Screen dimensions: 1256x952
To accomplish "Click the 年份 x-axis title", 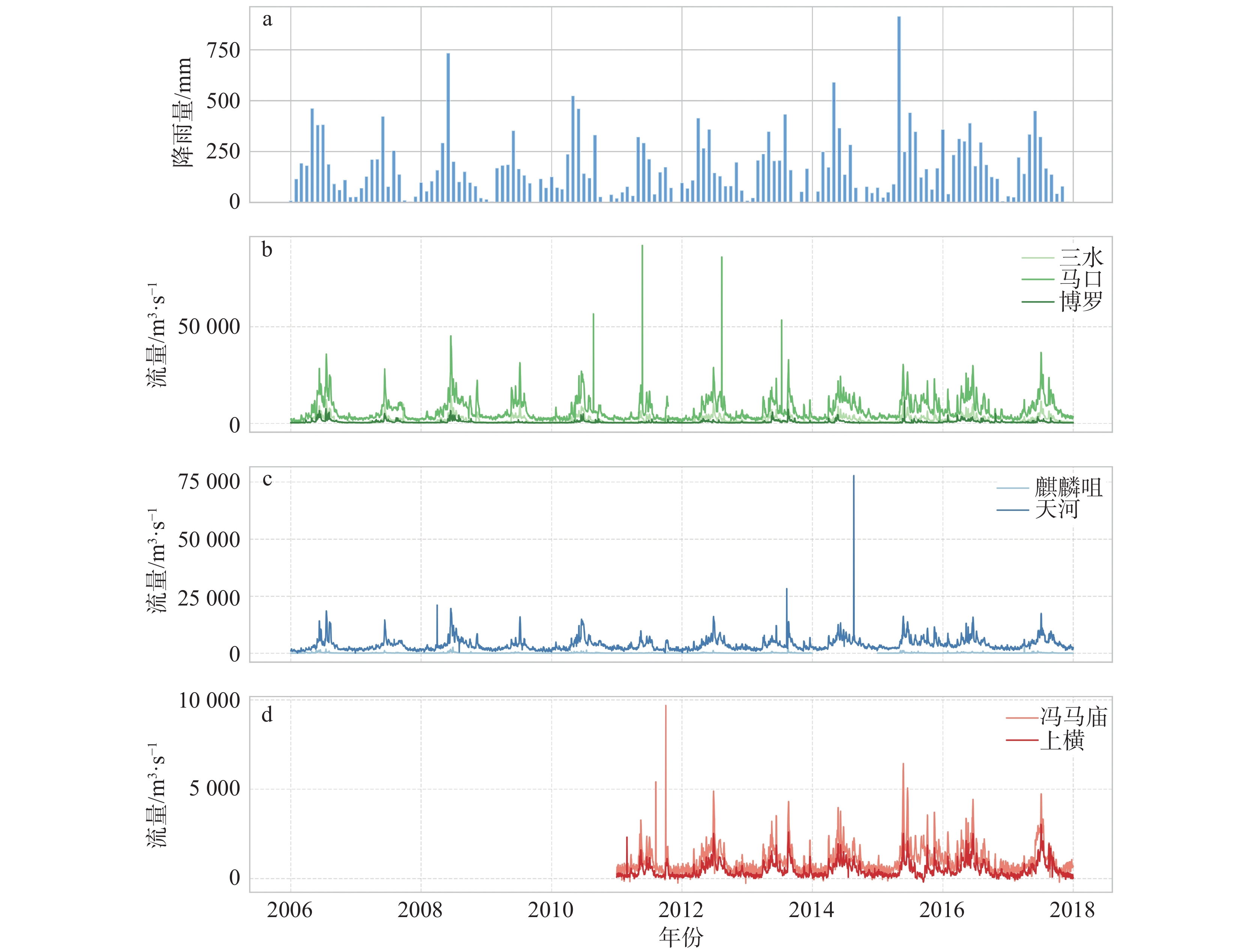I will coord(681,937).
